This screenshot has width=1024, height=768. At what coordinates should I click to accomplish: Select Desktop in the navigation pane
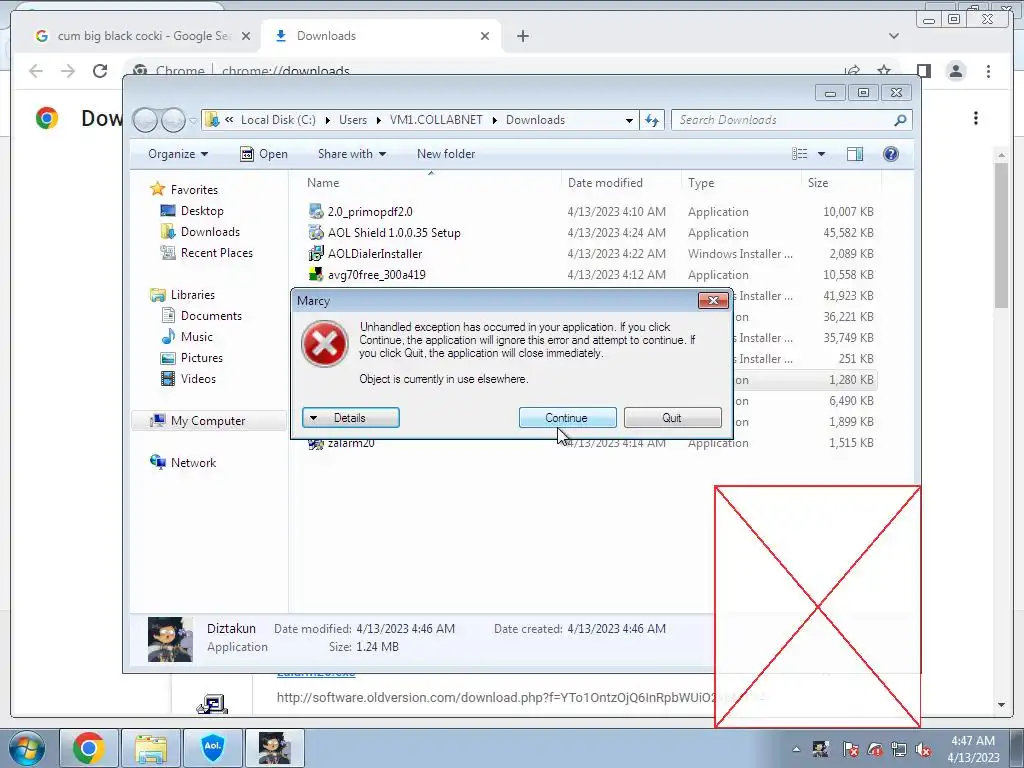202,211
